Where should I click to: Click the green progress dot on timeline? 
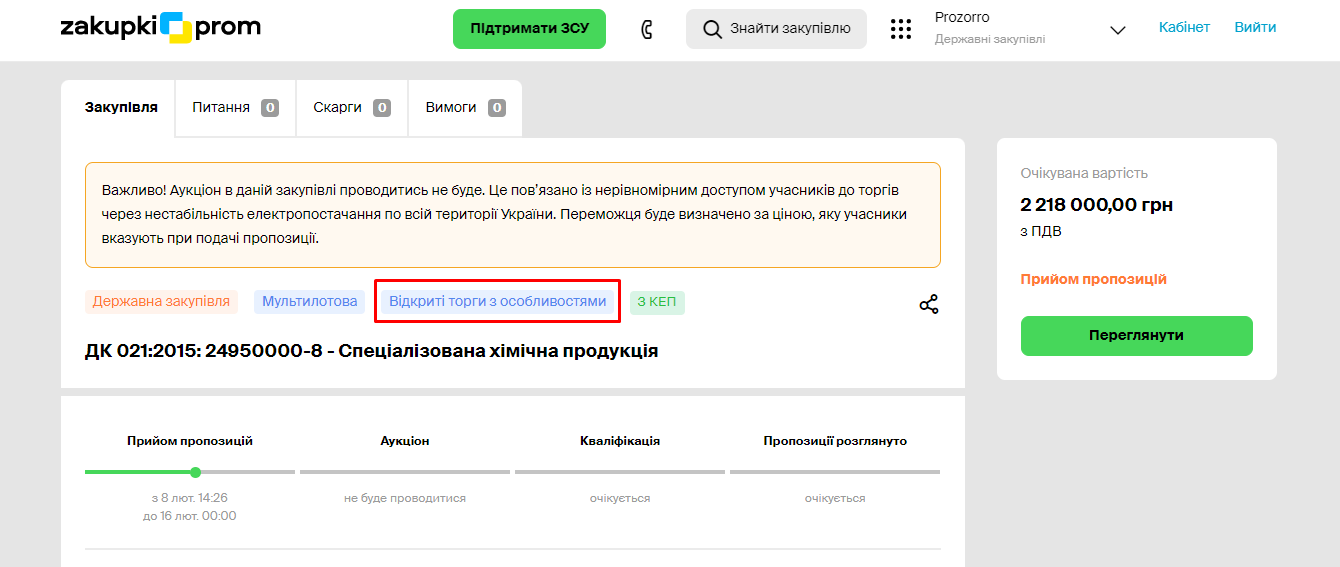195,472
